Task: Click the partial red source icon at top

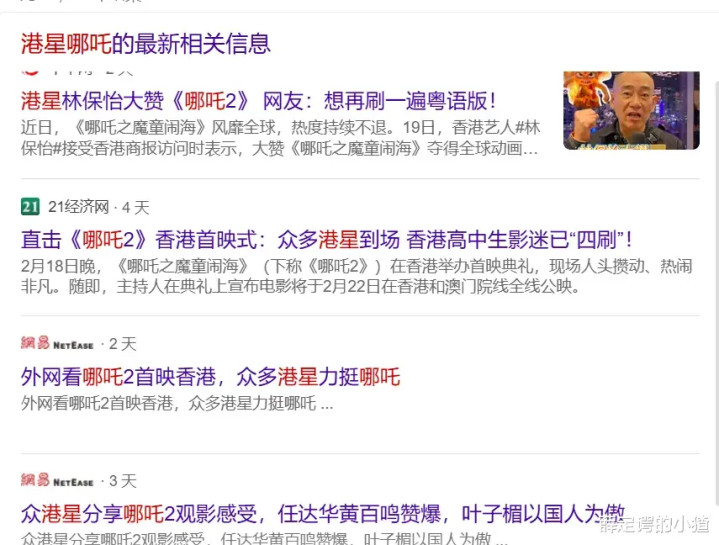Action: coord(30,72)
